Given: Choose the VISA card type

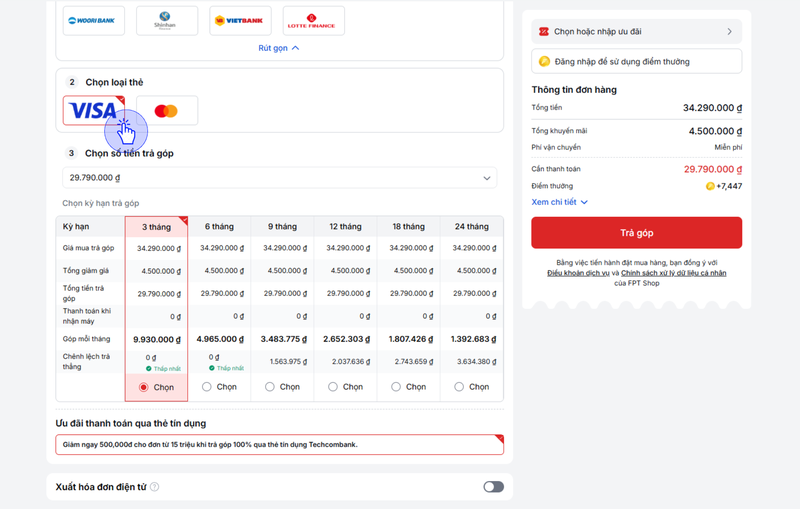Looking at the screenshot, I should [93, 110].
